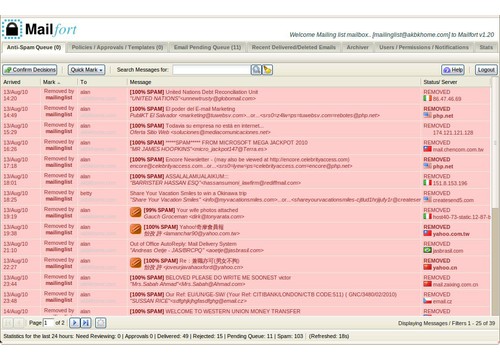
Task: Click attachment icon on 'Your wife photos attached' message
Action: (136, 212)
